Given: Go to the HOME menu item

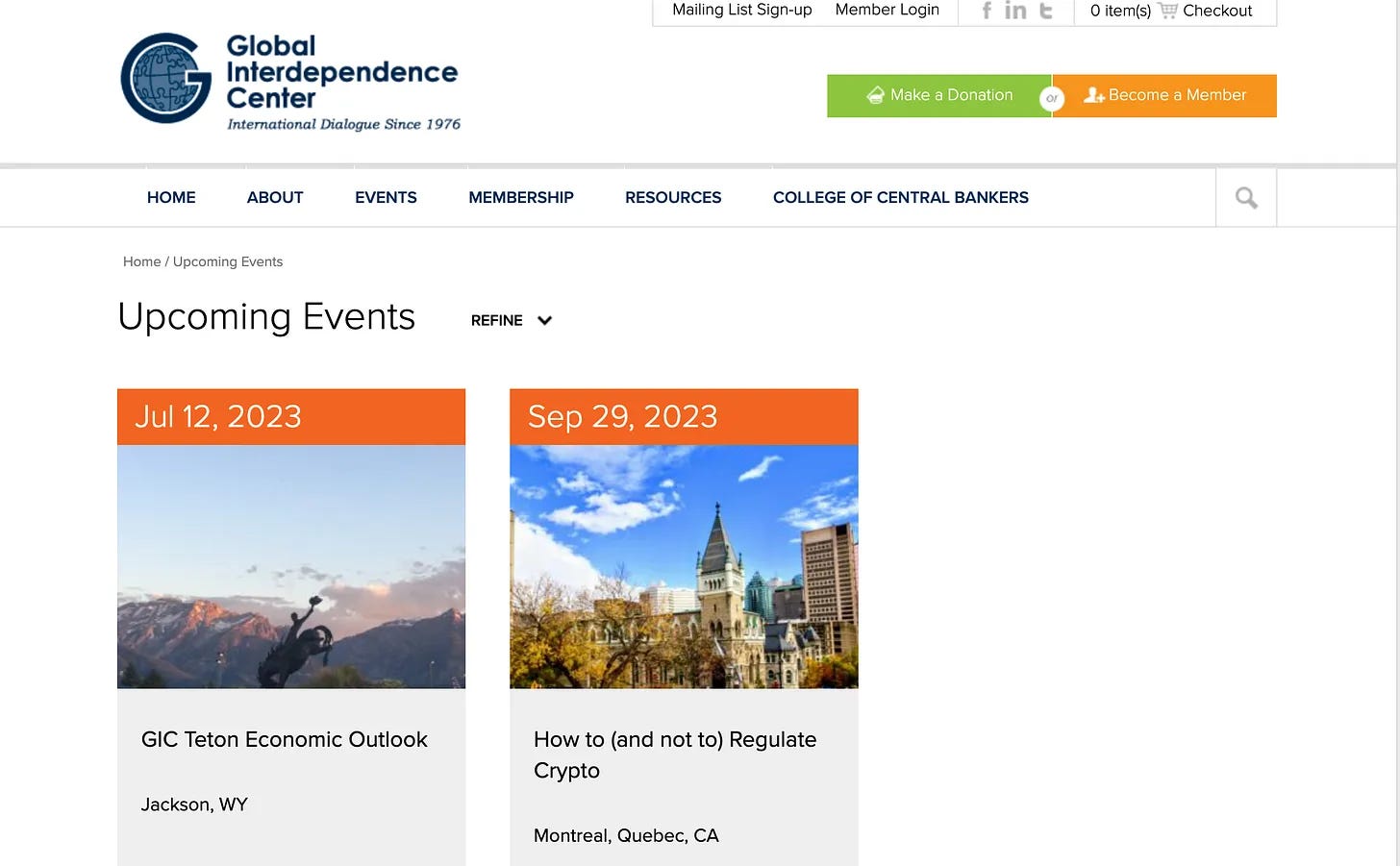Looking at the screenshot, I should point(171,198).
